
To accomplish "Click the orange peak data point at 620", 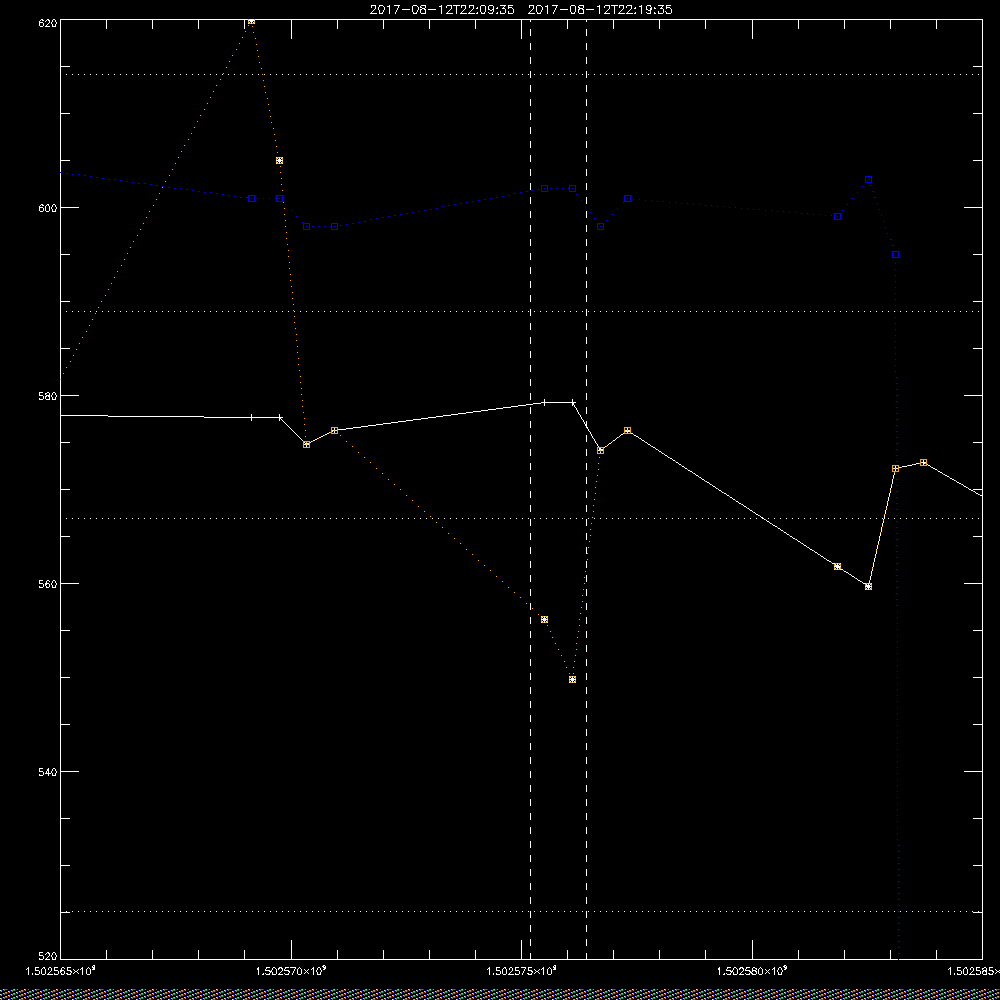I will pos(251,21).
